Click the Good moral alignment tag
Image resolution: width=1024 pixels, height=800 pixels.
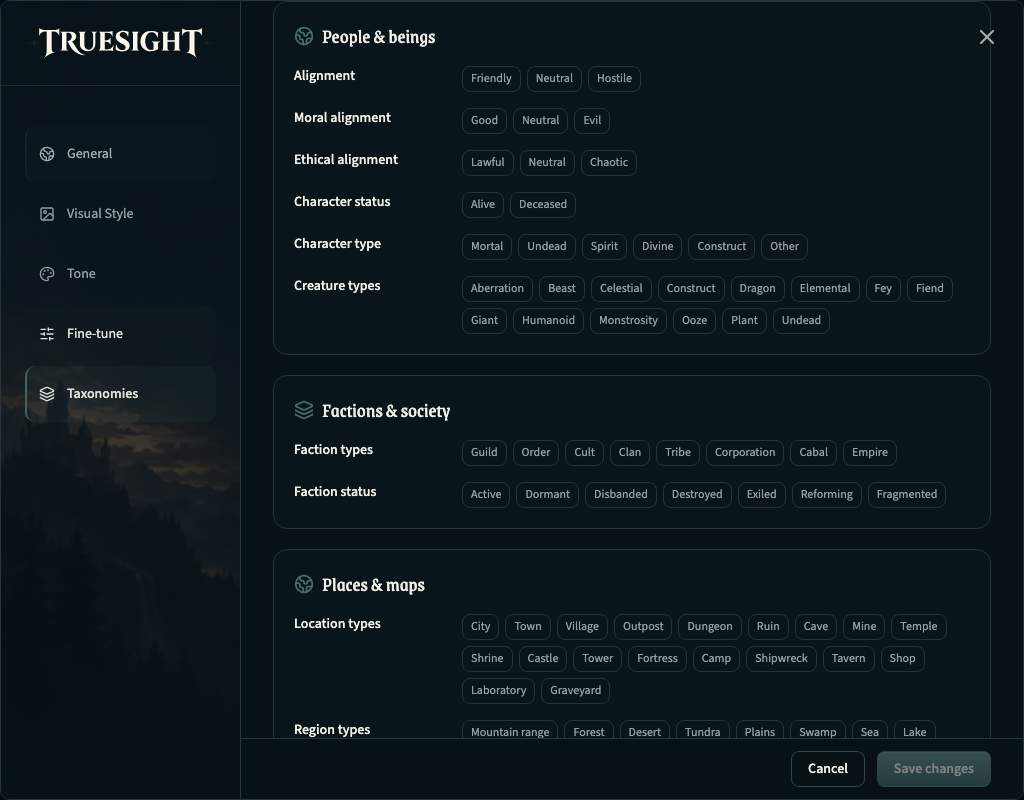click(x=484, y=120)
